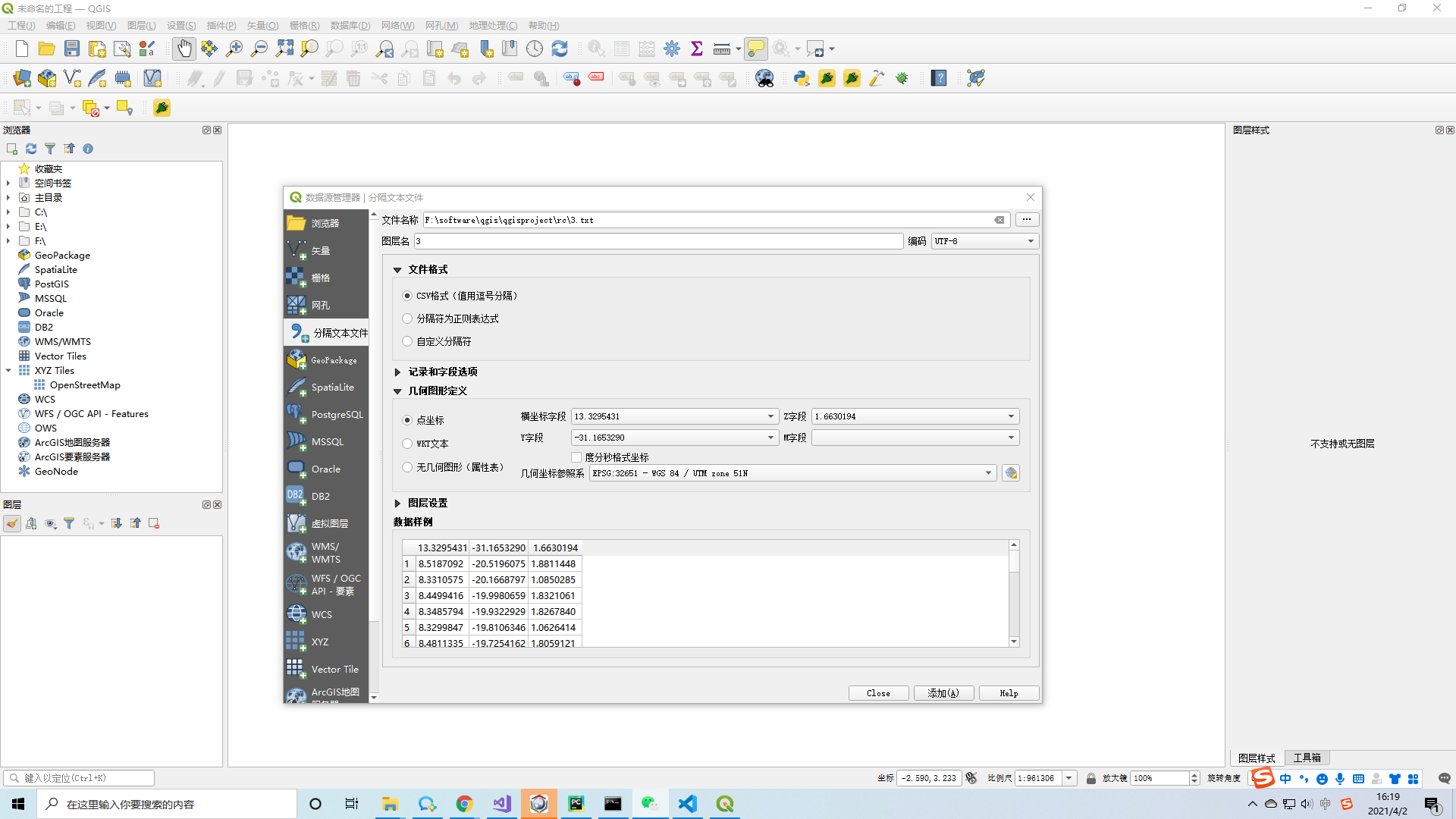Image resolution: width=1456 pixels, height=819 pixels.
Task: Select delimited text source in sidebar
Action: [x=326, y=332]
